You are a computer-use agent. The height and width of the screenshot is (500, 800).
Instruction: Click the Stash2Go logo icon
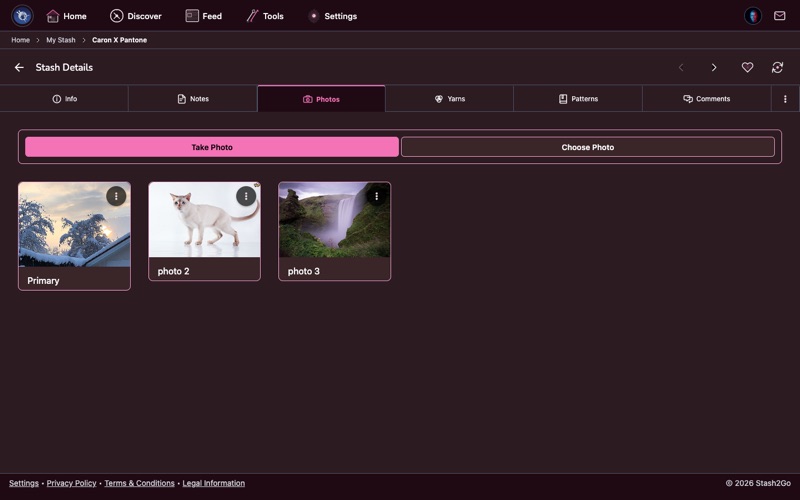click(x=22, y=16)
